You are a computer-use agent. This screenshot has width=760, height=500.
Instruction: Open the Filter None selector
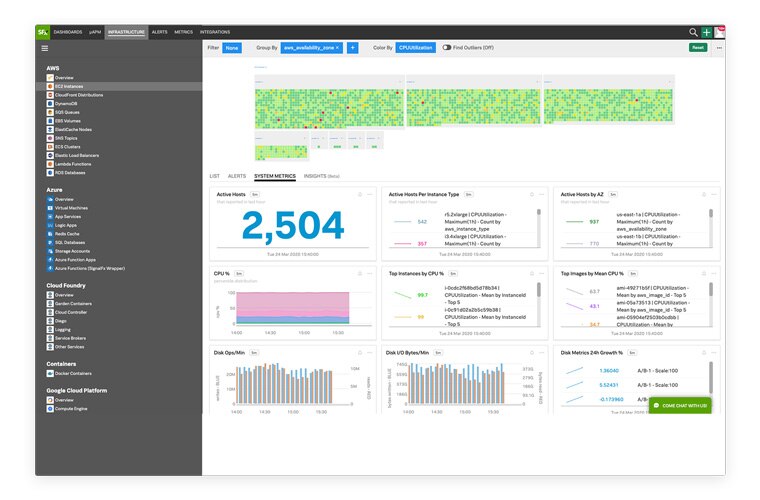(231, 47)
